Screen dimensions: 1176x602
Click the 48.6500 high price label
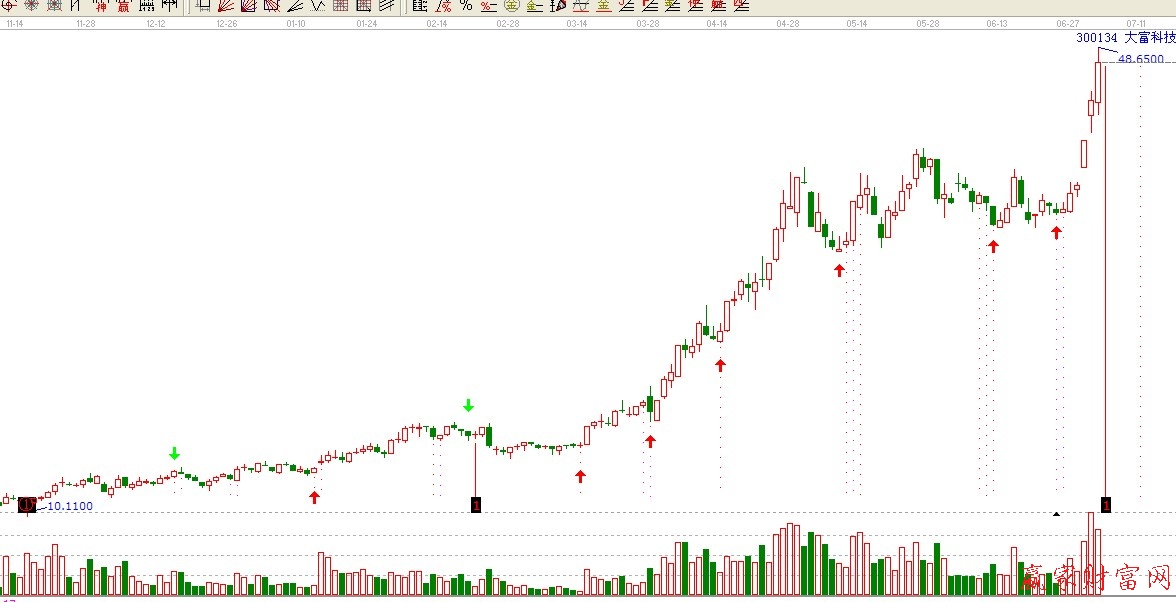[x=1141, y=59]
